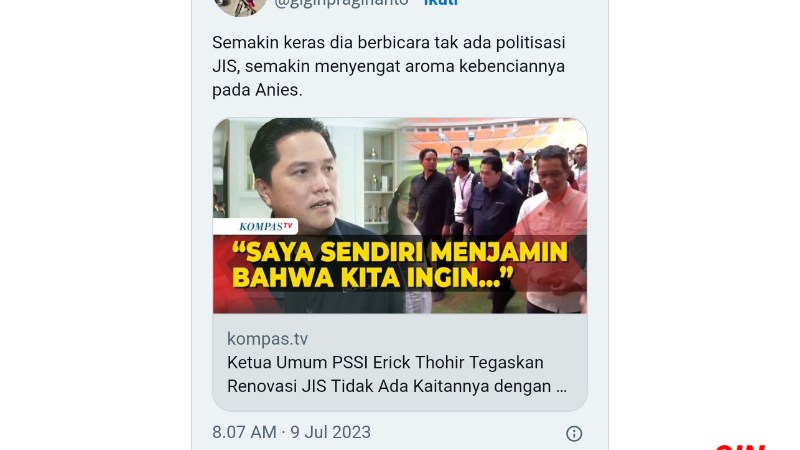800x450 pixels.
Task: Follow the account via Ikuti link
Action: coord(441,3)
